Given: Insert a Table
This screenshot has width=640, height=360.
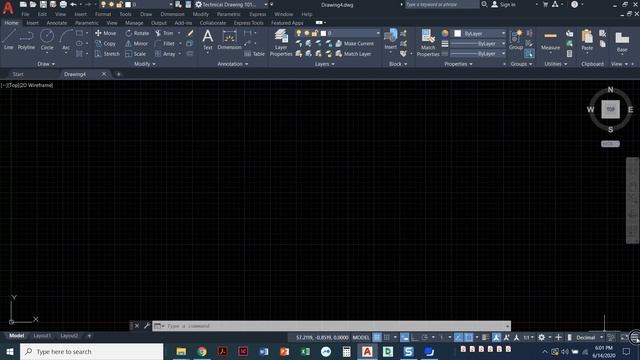Looking at the screenshot, I should coord(255,54).
